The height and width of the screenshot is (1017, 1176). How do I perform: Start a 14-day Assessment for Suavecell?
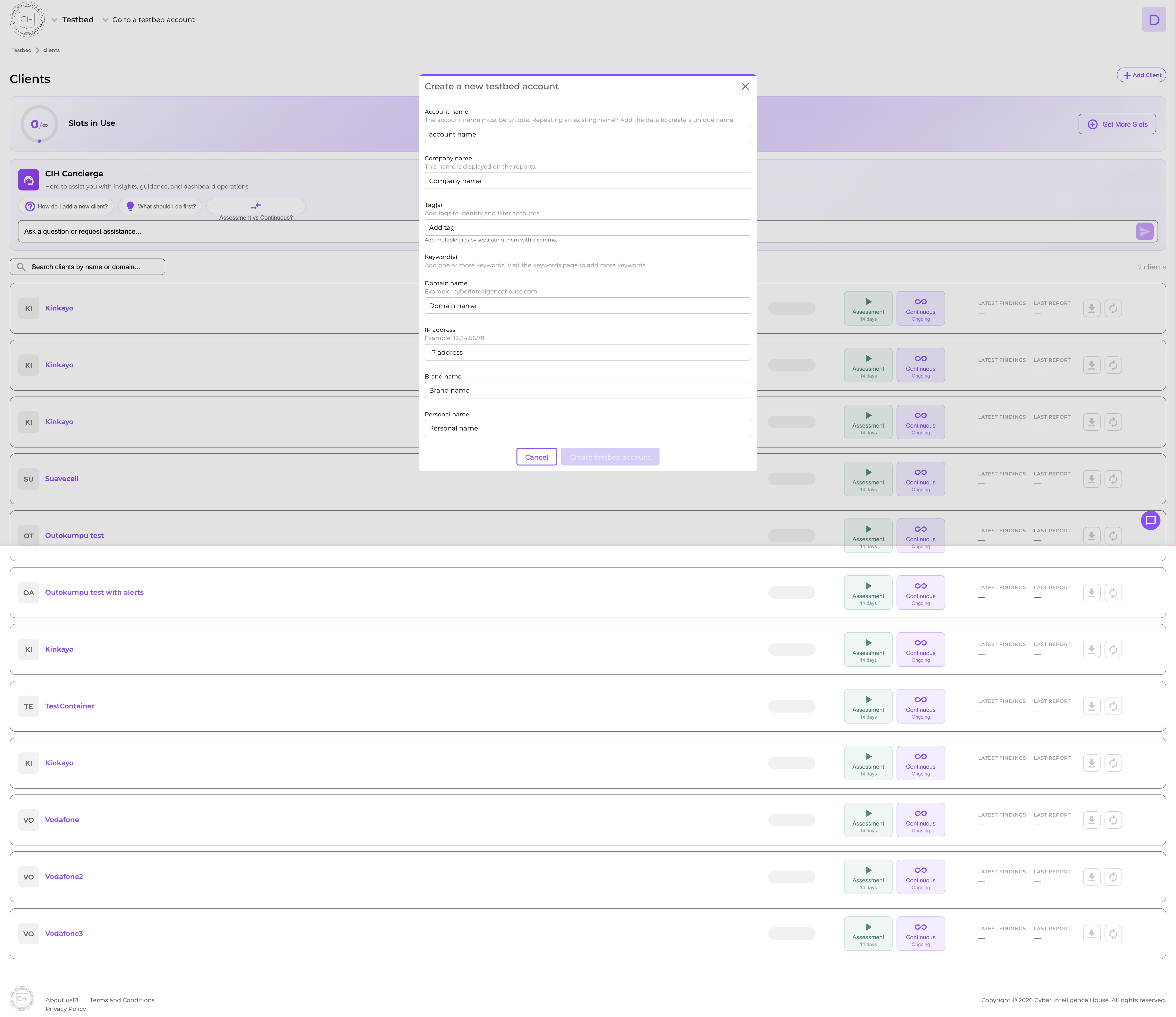[868, 478]
